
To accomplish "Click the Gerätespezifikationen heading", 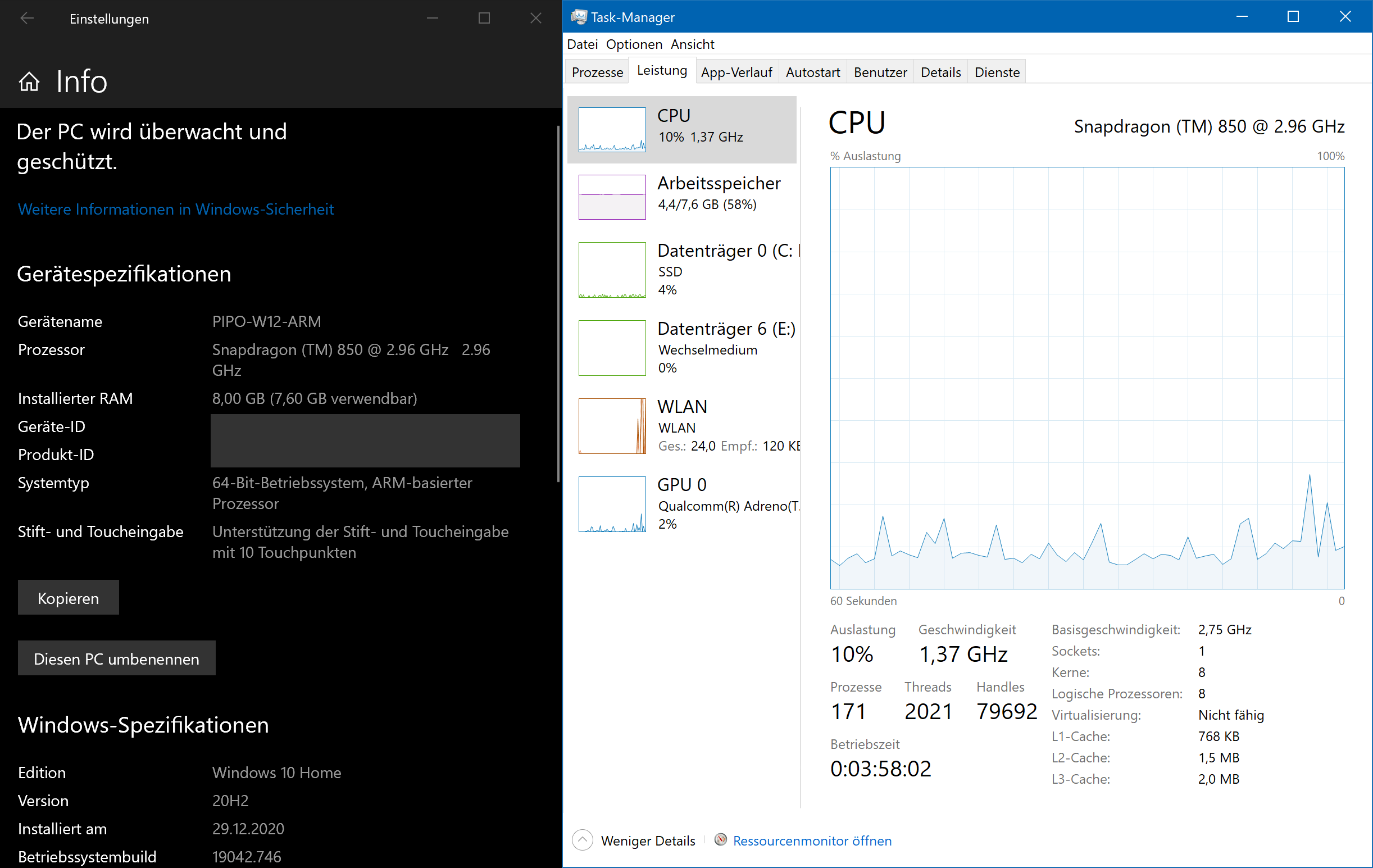I will click(x=124, y=274).
